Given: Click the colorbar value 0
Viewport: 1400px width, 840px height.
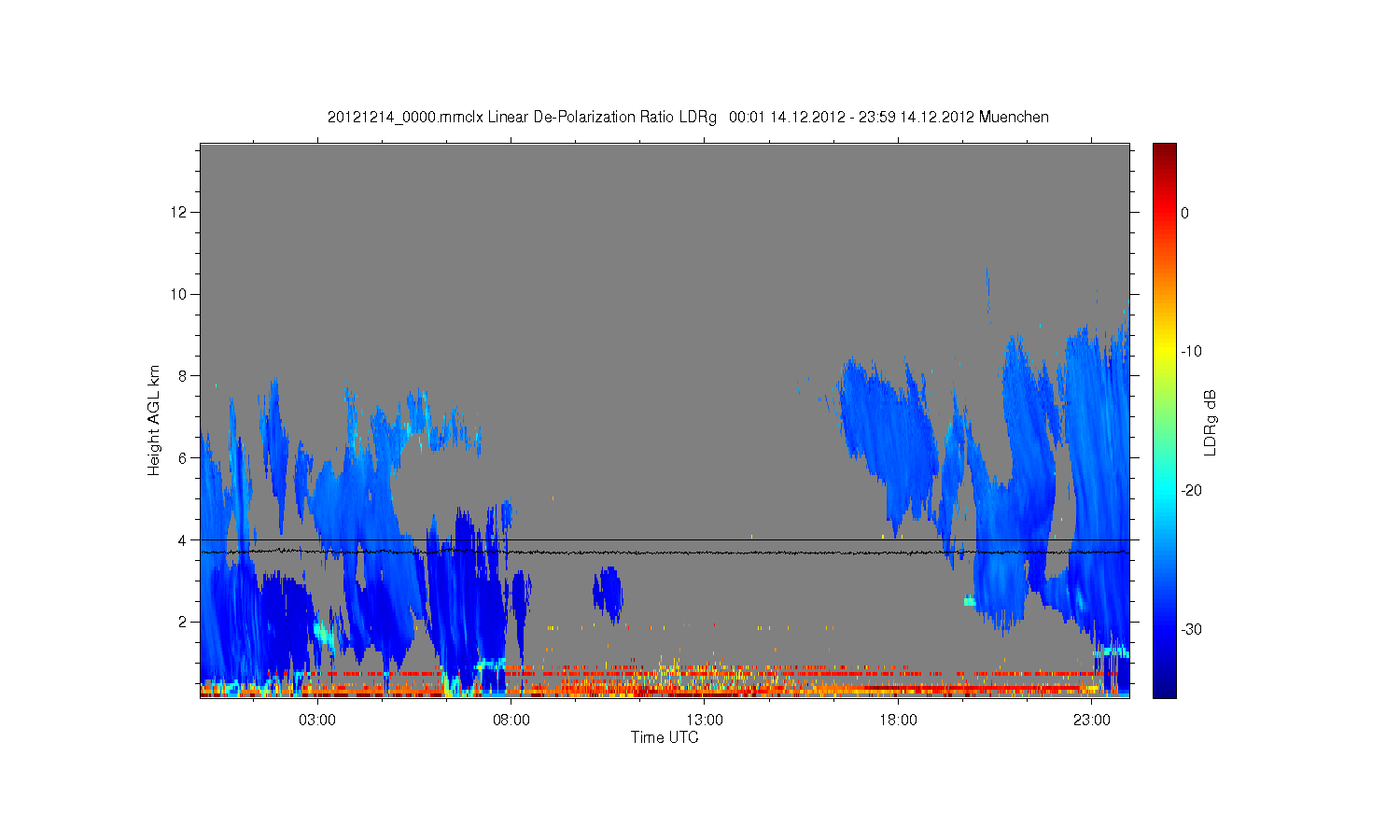Looking at the screenshot, I should coord(1184,213).
